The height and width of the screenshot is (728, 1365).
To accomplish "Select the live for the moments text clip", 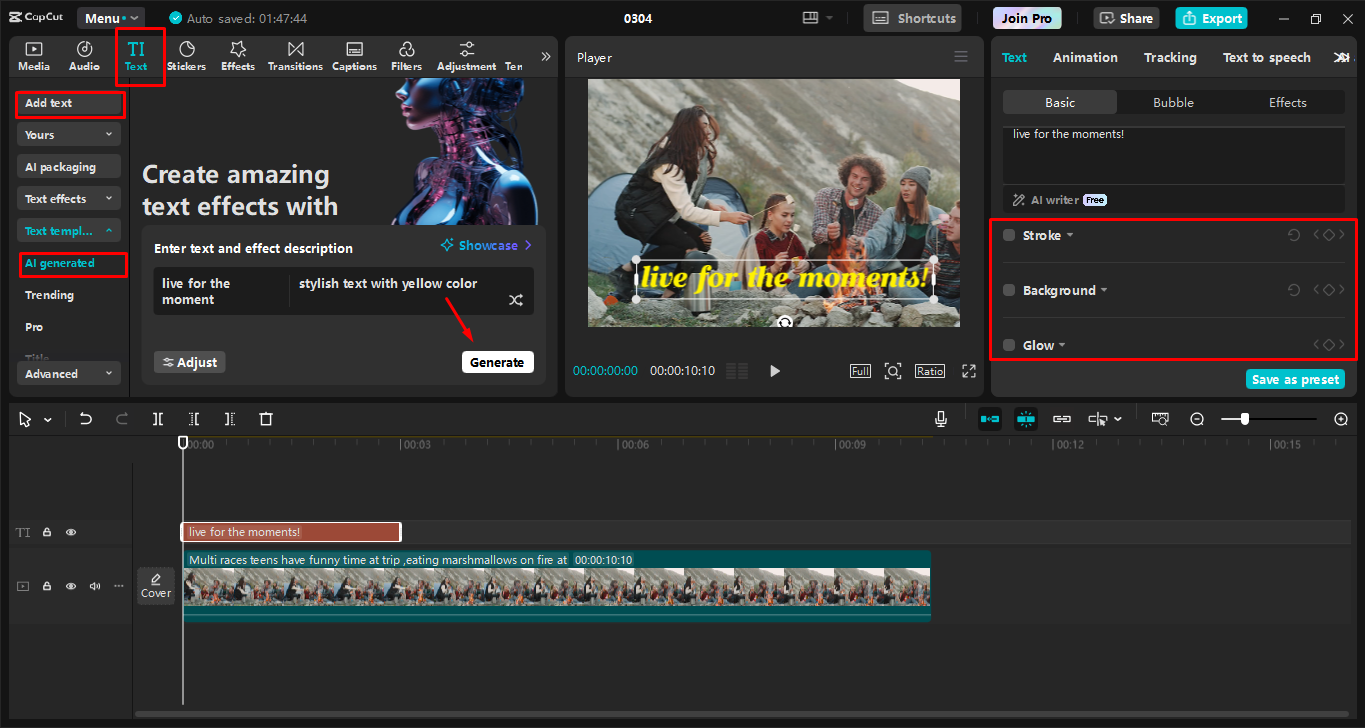I will tap(290, 531).
